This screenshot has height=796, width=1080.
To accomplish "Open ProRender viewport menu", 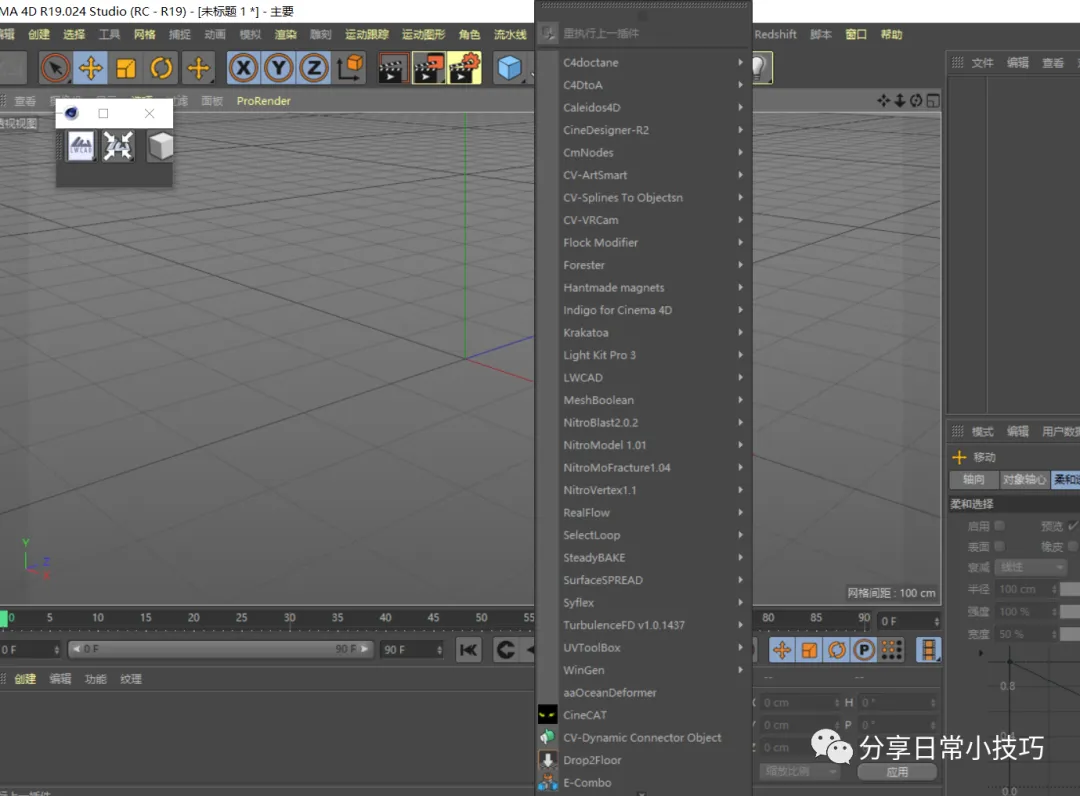I will (x=264, y=101).
